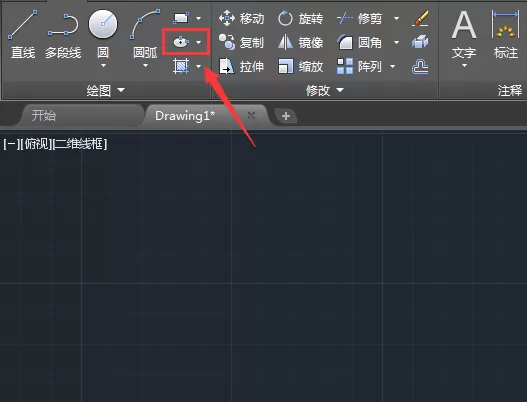
Task: Open the Ellipse tool dropdown arrow
Action: [199, 42]
